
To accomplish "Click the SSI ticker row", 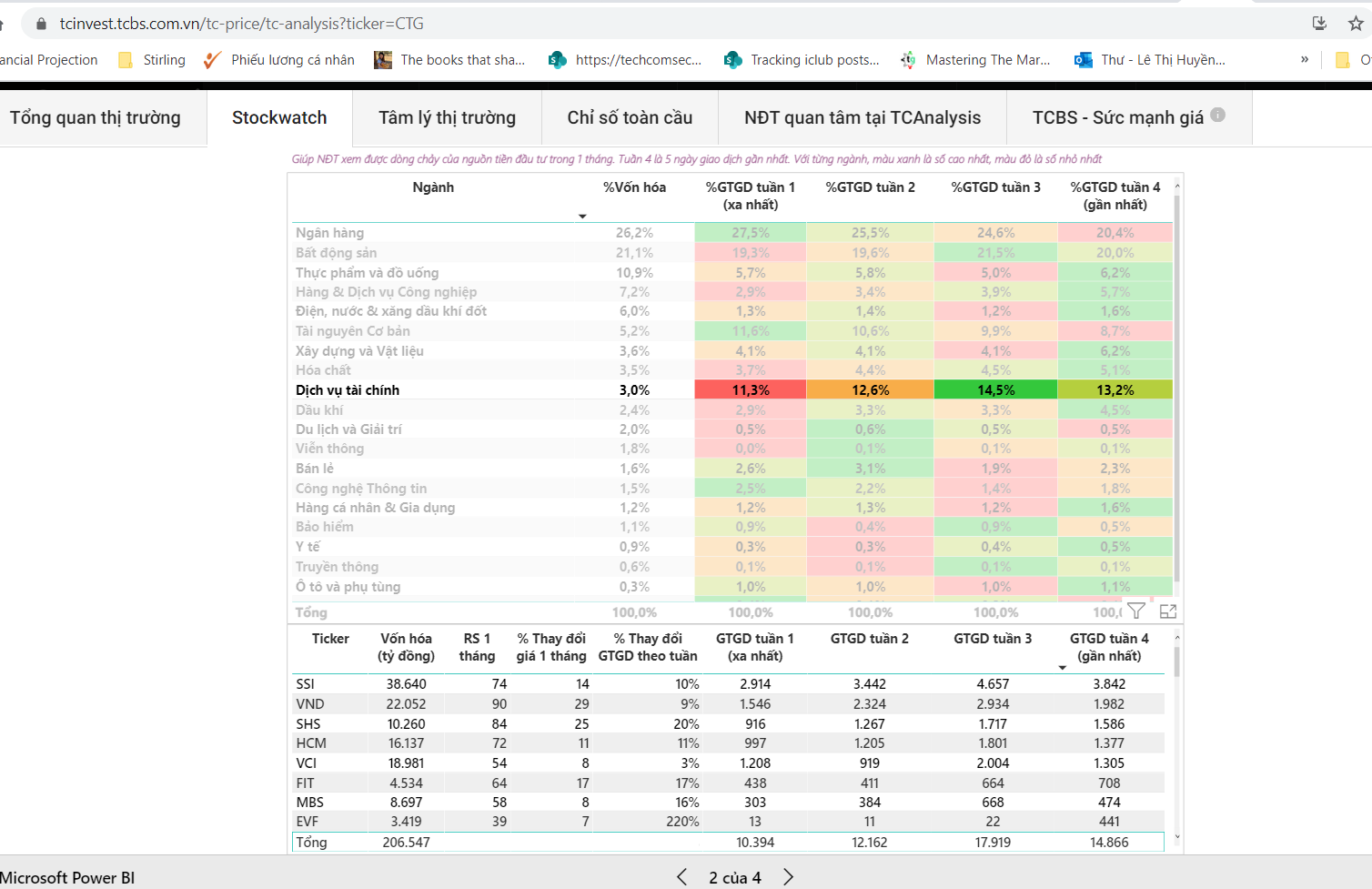I will 306,684.
